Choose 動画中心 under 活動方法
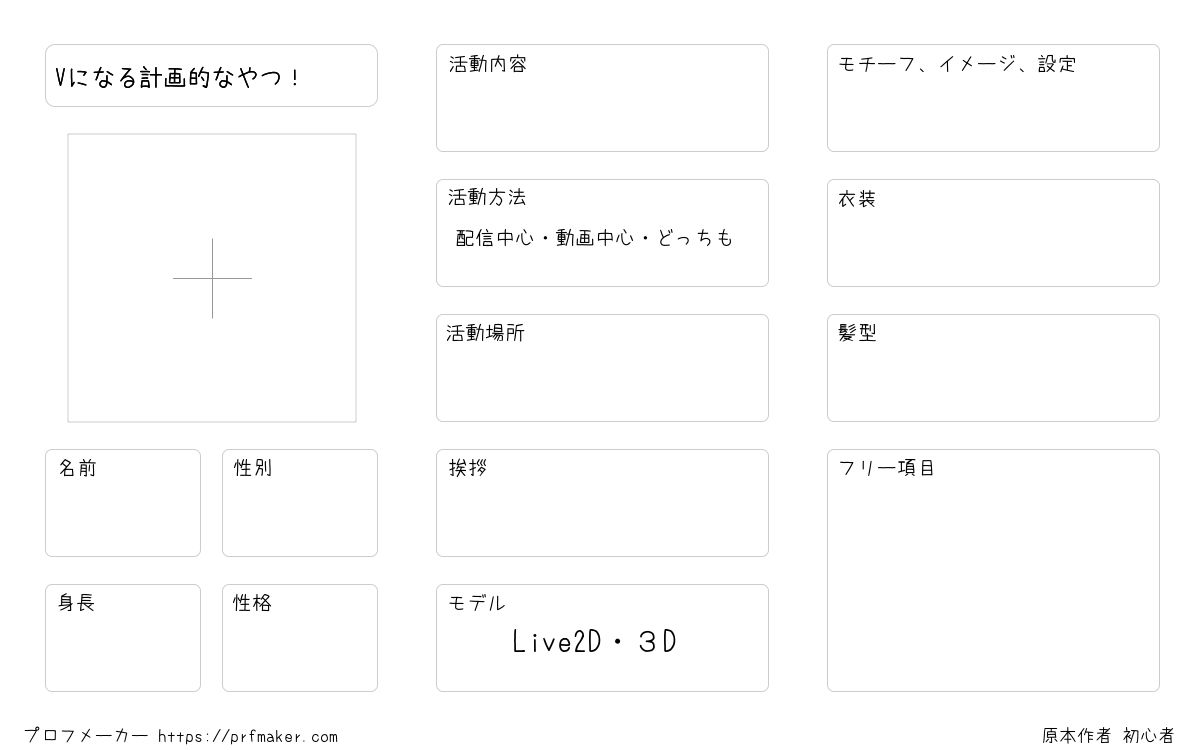1200x750 pixels. [595, 238]
